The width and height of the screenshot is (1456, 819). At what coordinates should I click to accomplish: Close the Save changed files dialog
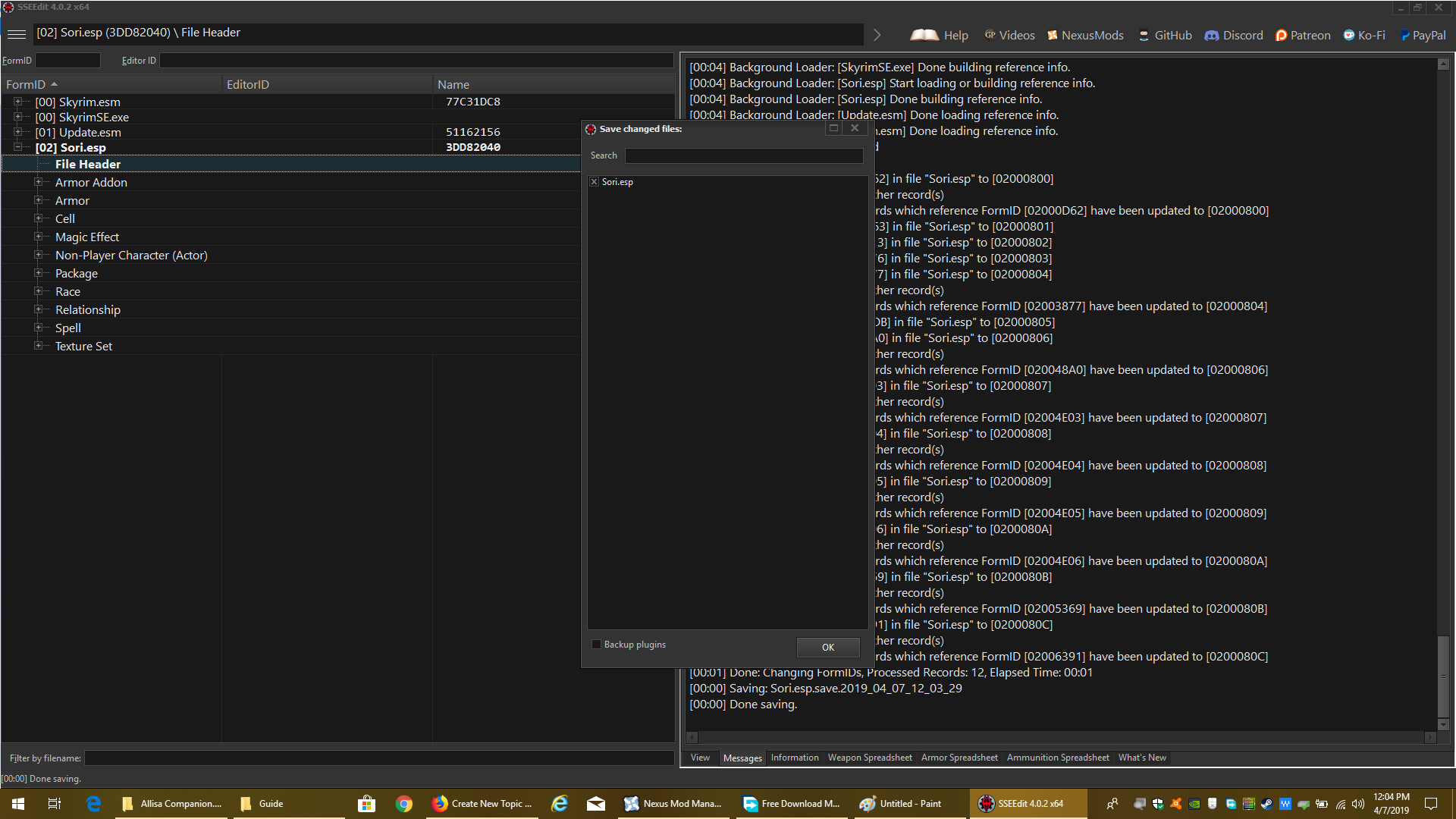pos(855,128)
